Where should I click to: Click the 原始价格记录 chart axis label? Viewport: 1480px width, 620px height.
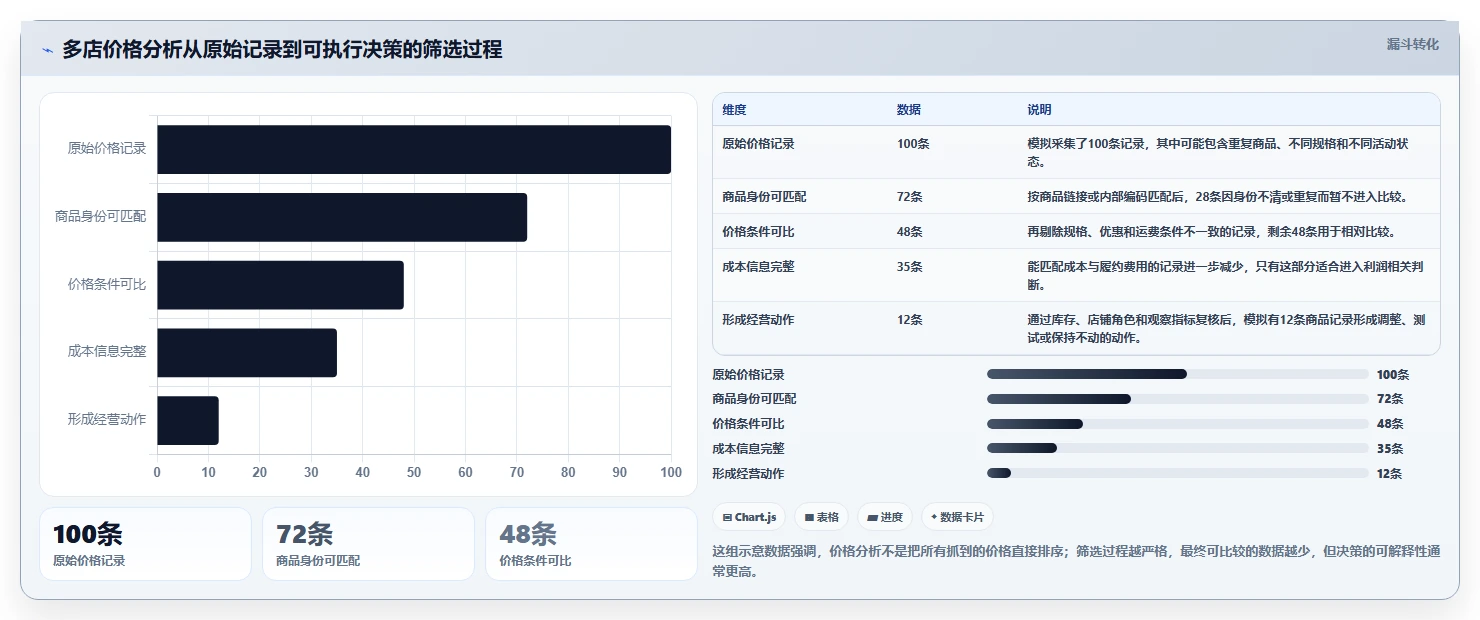[x=107, y=149]
